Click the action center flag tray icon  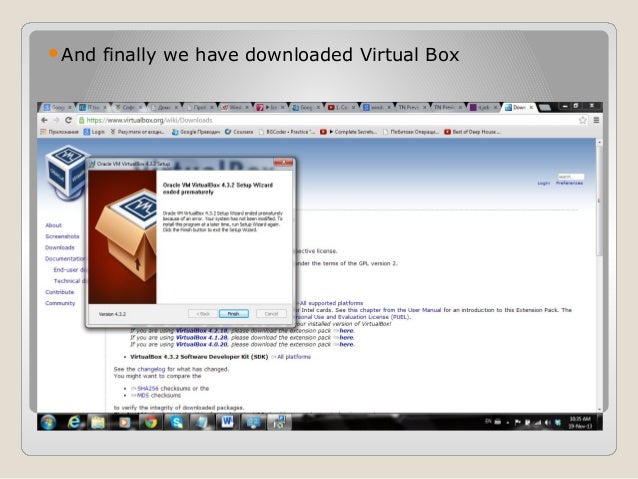(518, 423)
